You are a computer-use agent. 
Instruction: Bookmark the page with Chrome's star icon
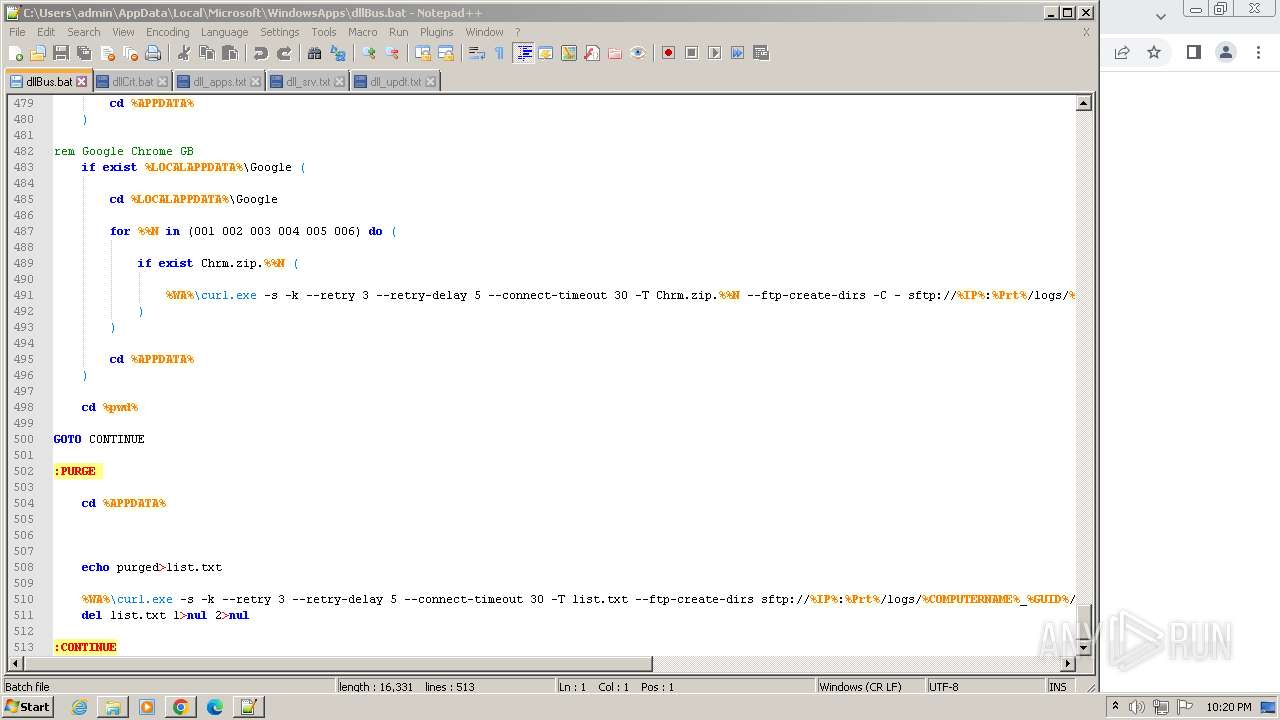[x=1154, y=52]
